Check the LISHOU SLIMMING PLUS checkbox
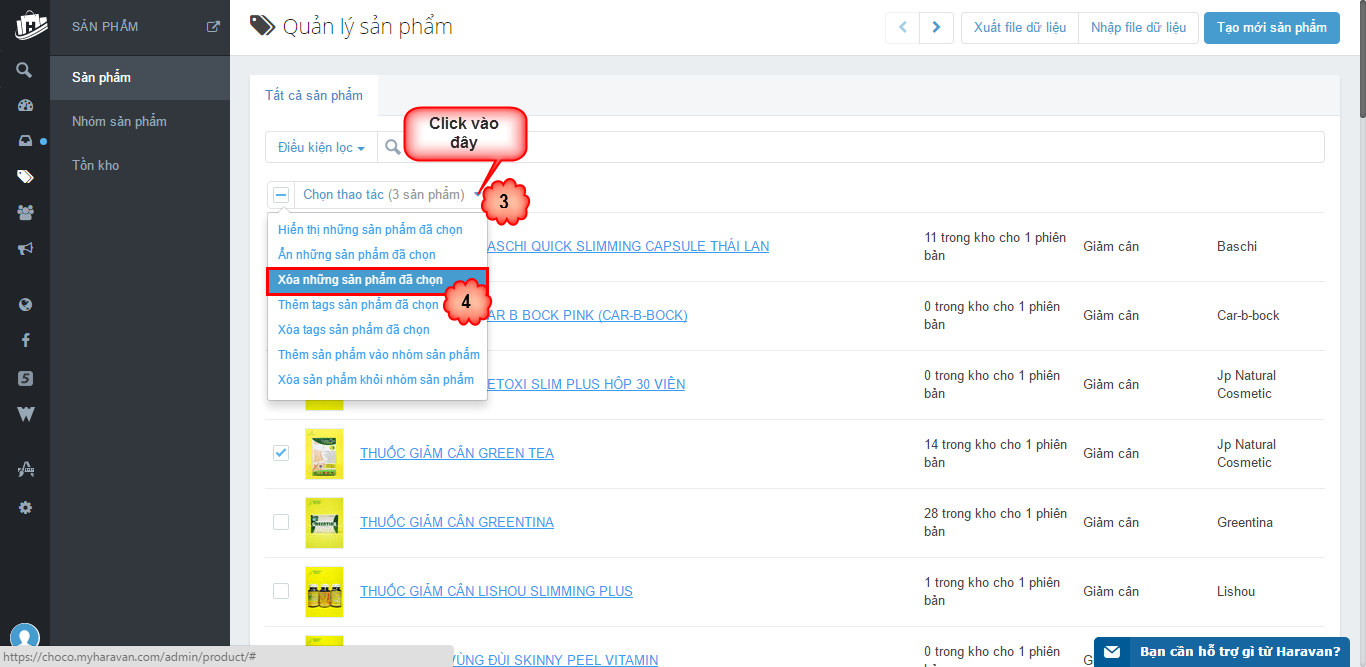This screenshot has height=667, width=1366. pos(281,591)
